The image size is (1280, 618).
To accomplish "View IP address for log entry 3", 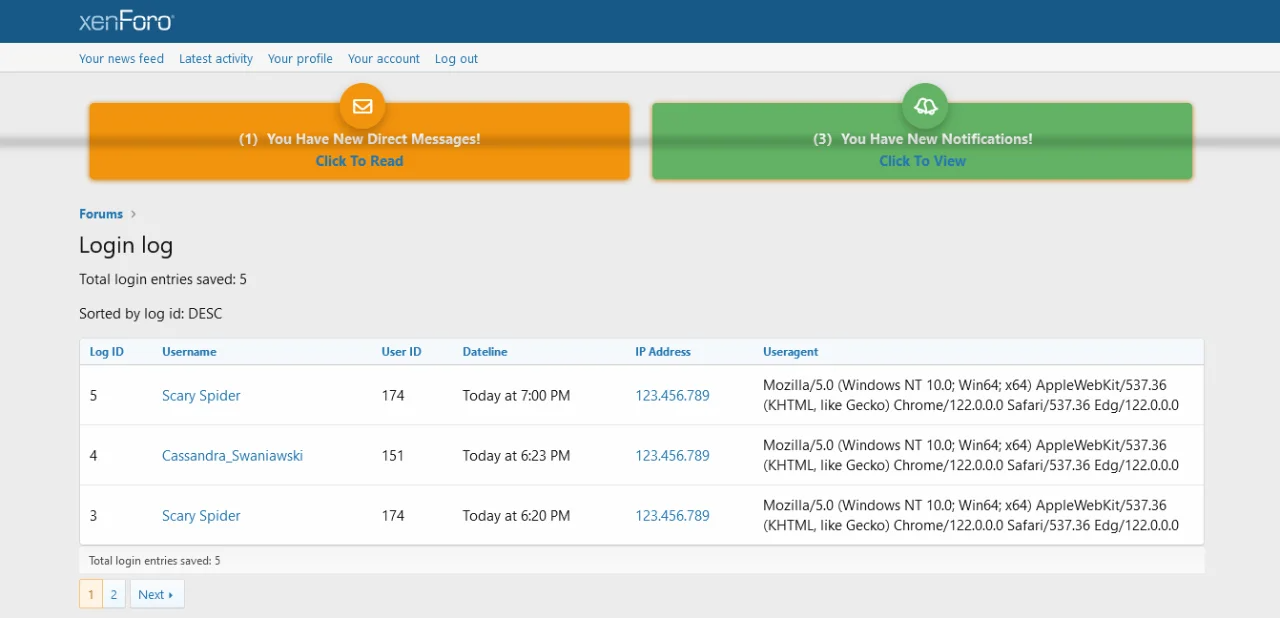I will (x=672, y=516).
